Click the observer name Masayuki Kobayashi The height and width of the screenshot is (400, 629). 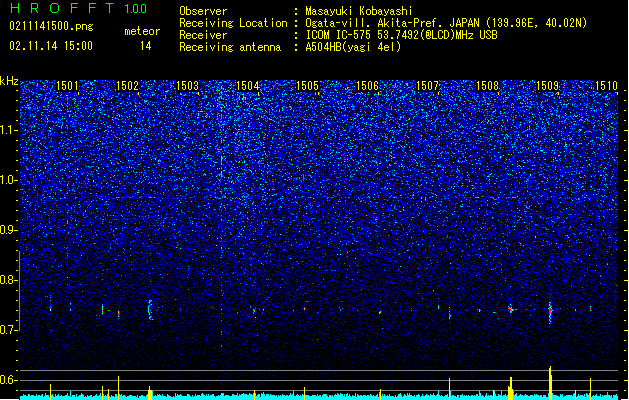pyautogui.click(x=359, y=11)
